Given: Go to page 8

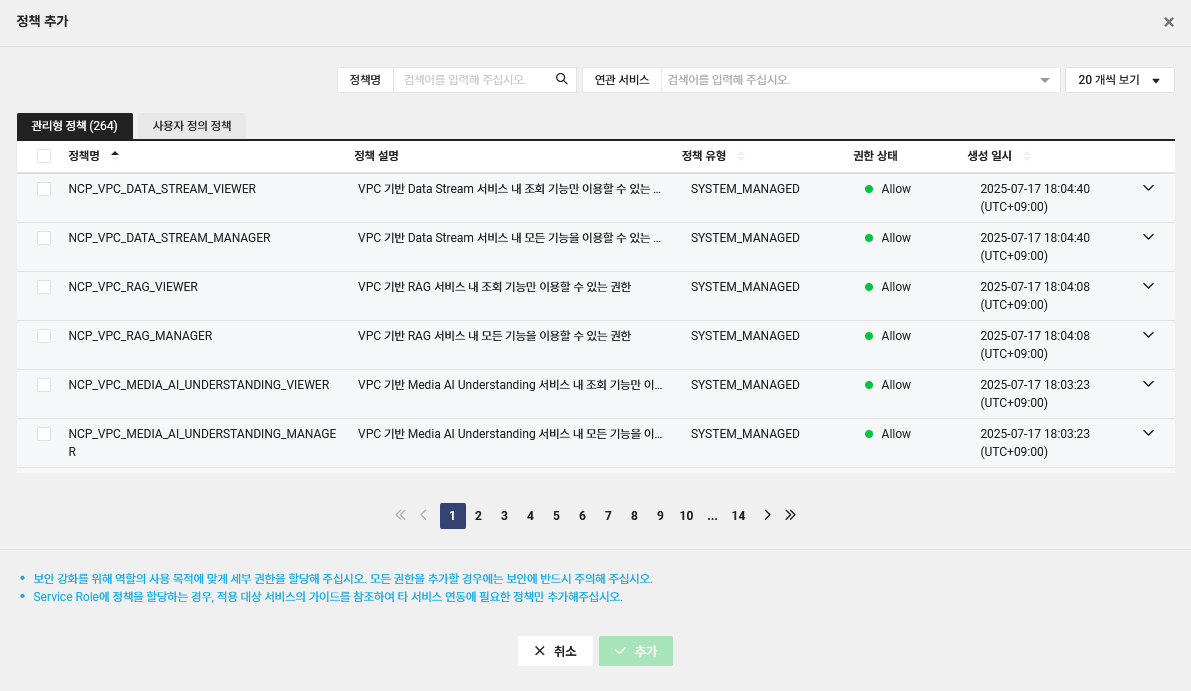Looking at the screenshot, I should pos(634,516).
